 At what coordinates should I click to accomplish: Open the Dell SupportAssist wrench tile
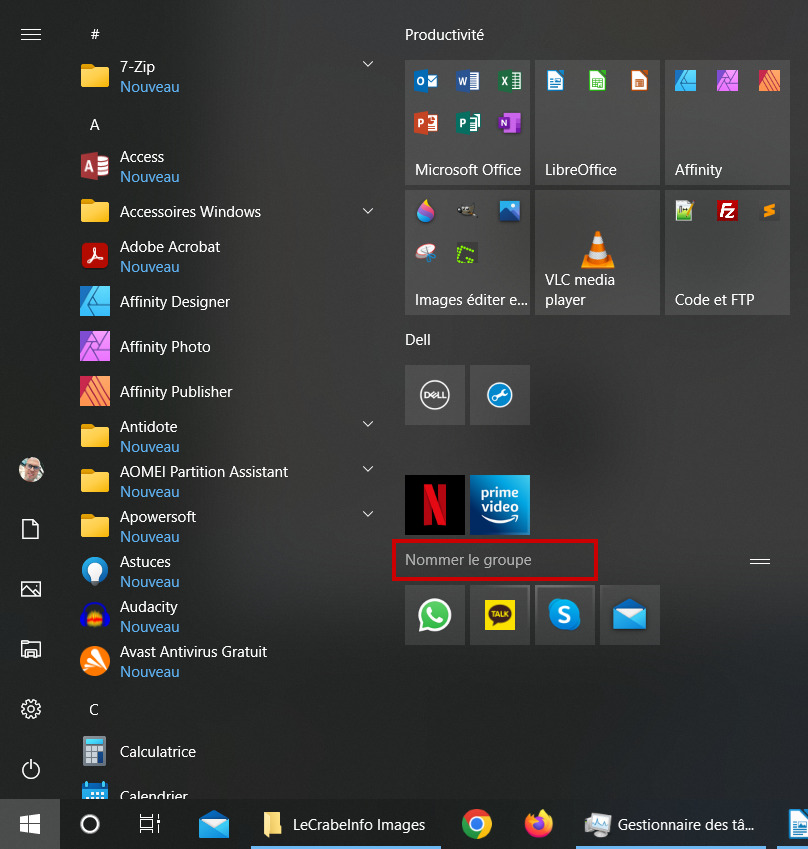(x=499, y=395)
